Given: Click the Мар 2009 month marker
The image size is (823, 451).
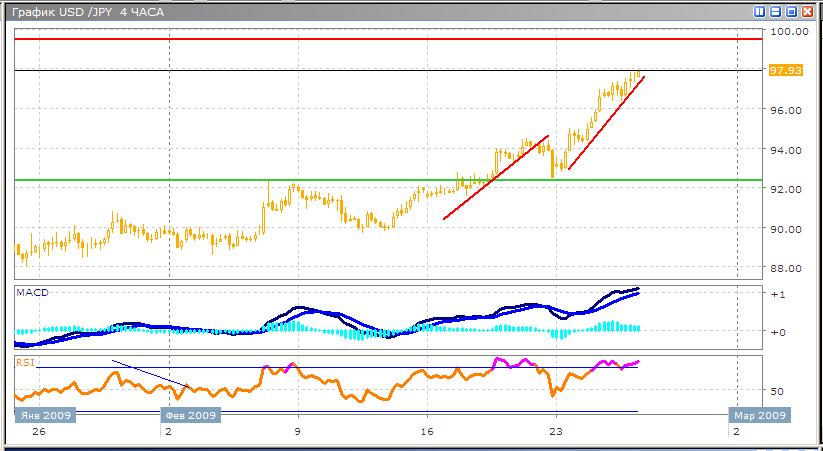Looking at the screenshot, I should (x=758, y=414).
